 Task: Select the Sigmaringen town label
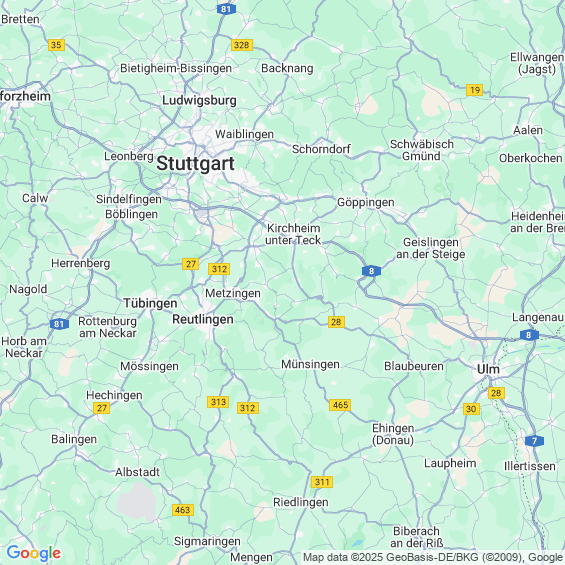click(207, 541)
